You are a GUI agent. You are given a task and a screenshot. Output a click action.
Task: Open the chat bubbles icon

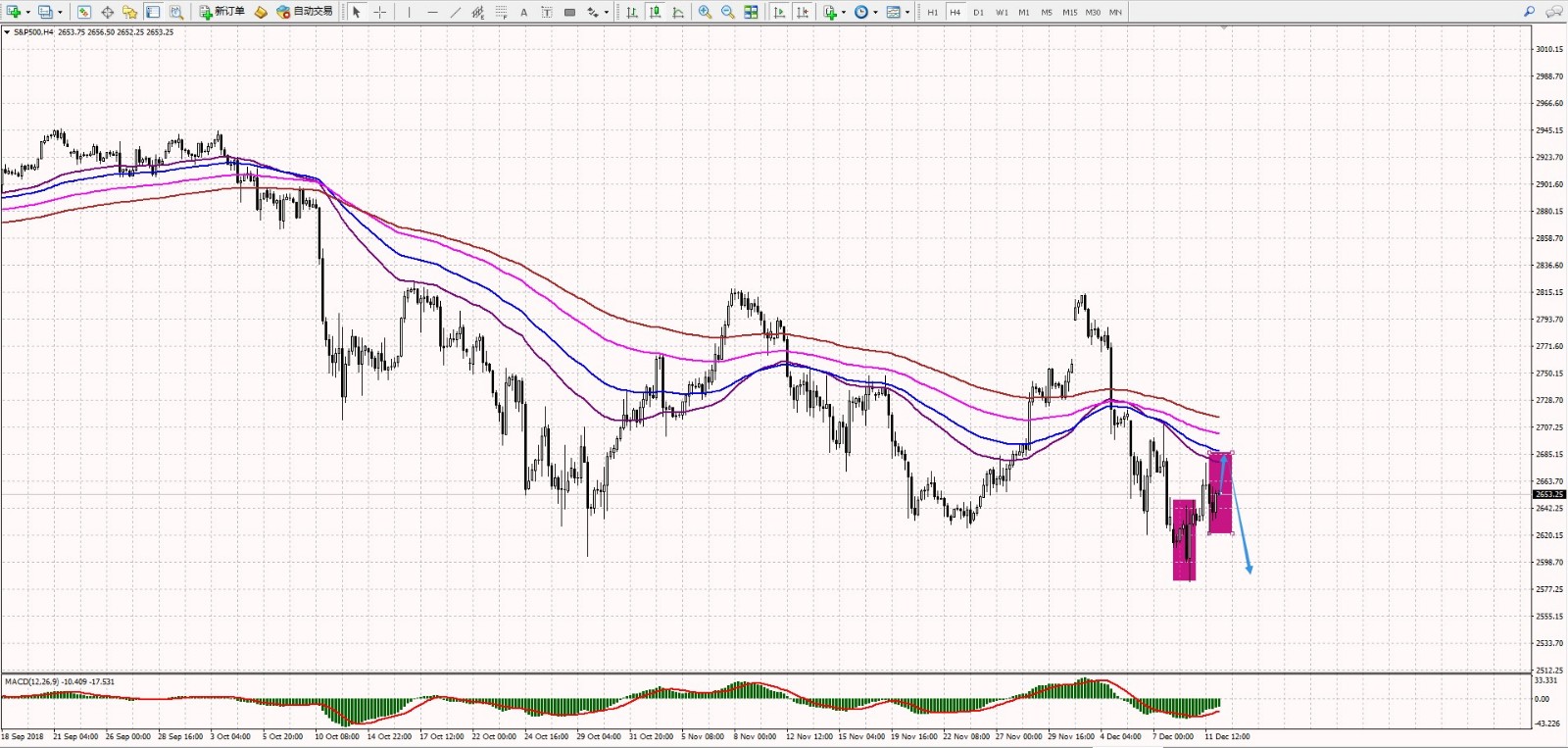tap(1553, 12)
